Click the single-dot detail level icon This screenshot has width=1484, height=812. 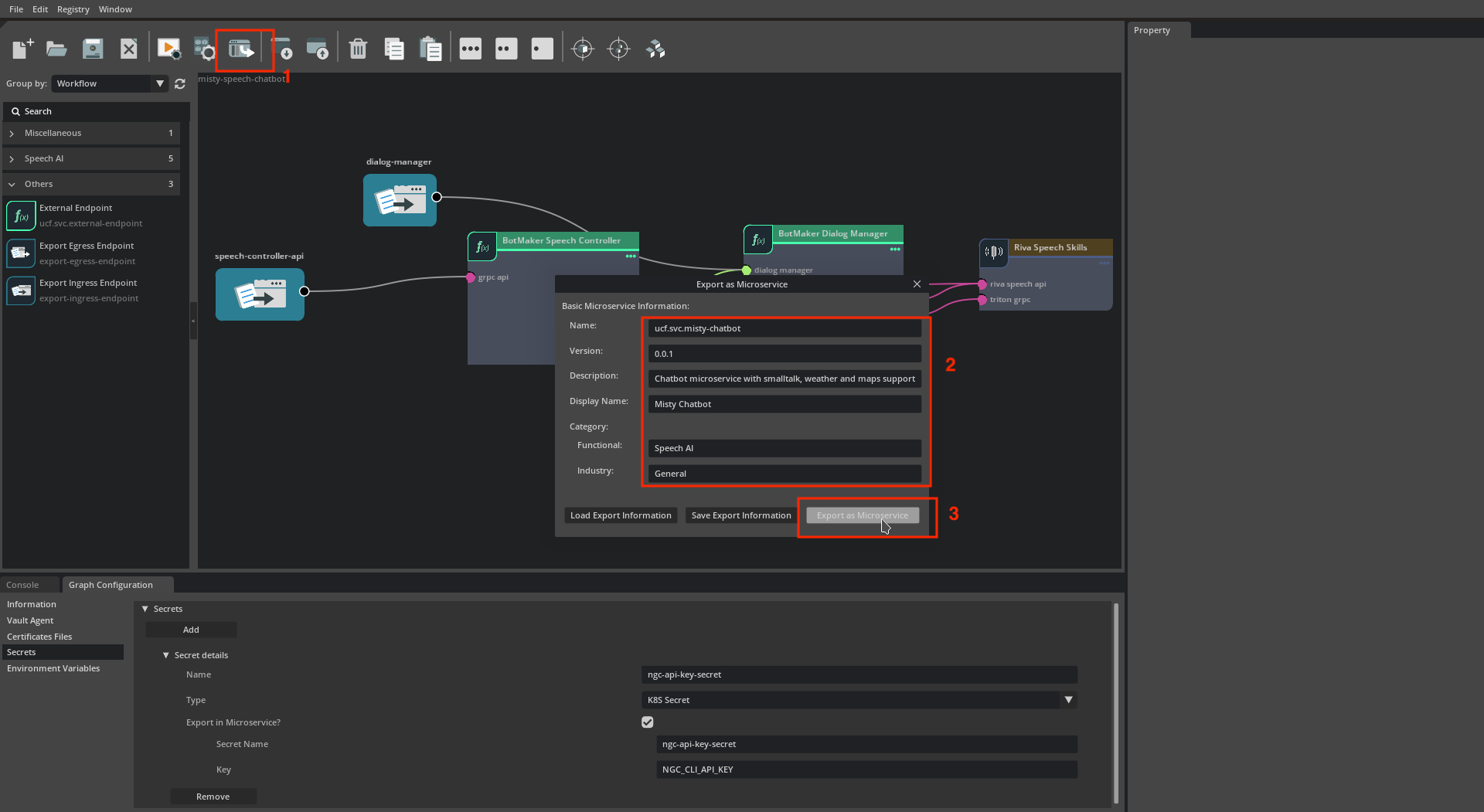(x=543, y=49)
